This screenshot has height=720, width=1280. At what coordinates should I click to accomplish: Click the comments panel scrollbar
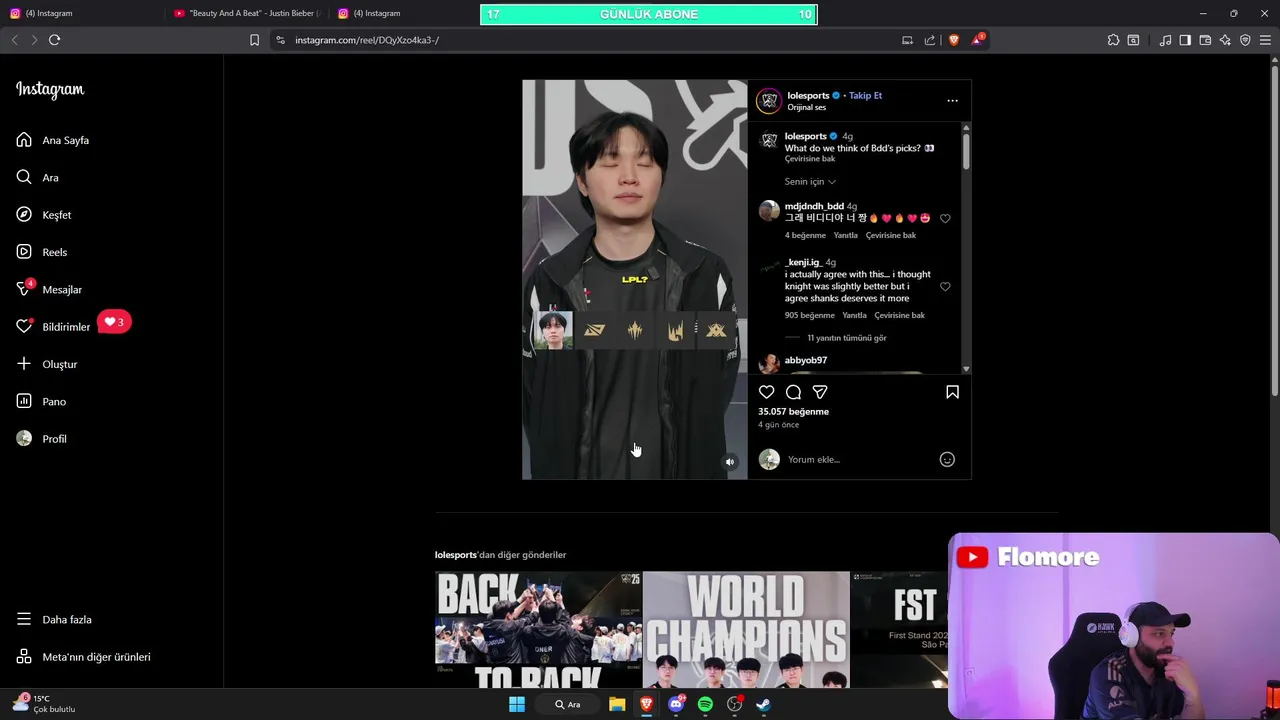tap(966, 150)
